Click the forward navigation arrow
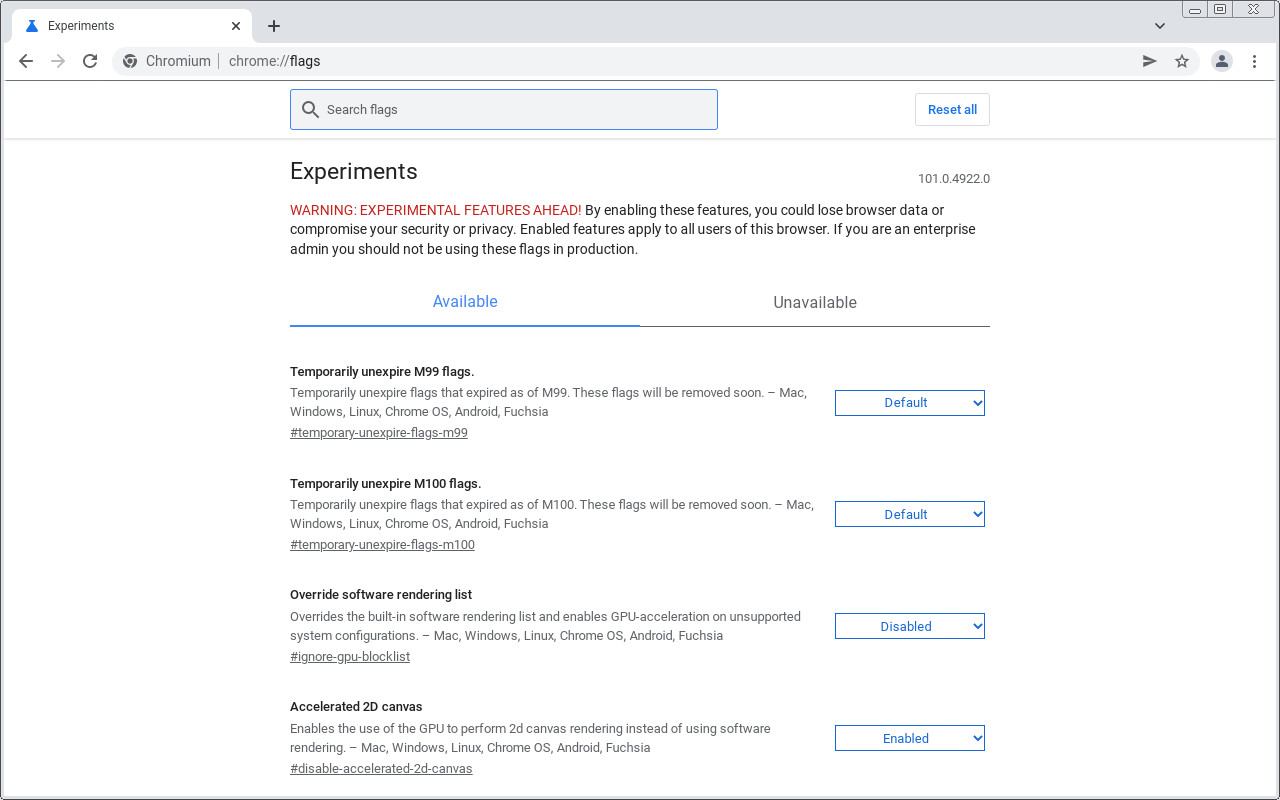1280x800 pixels. click(58, 61)
